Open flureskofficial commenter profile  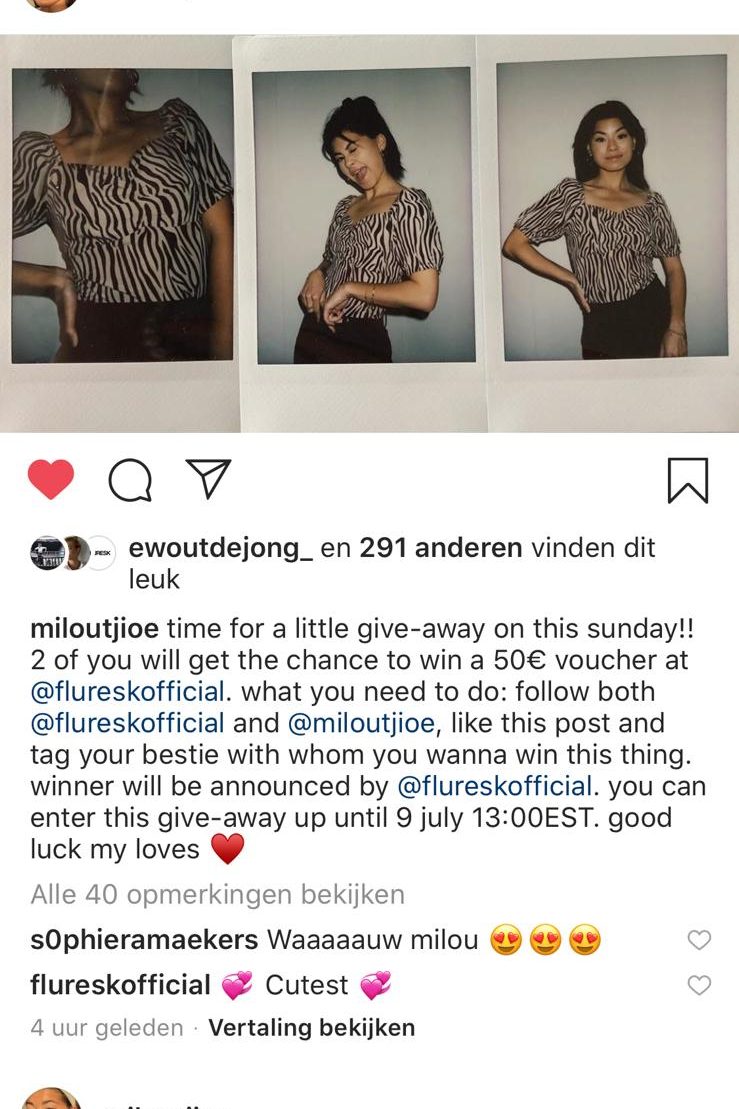pyautogui.click(x=120, y=985)
